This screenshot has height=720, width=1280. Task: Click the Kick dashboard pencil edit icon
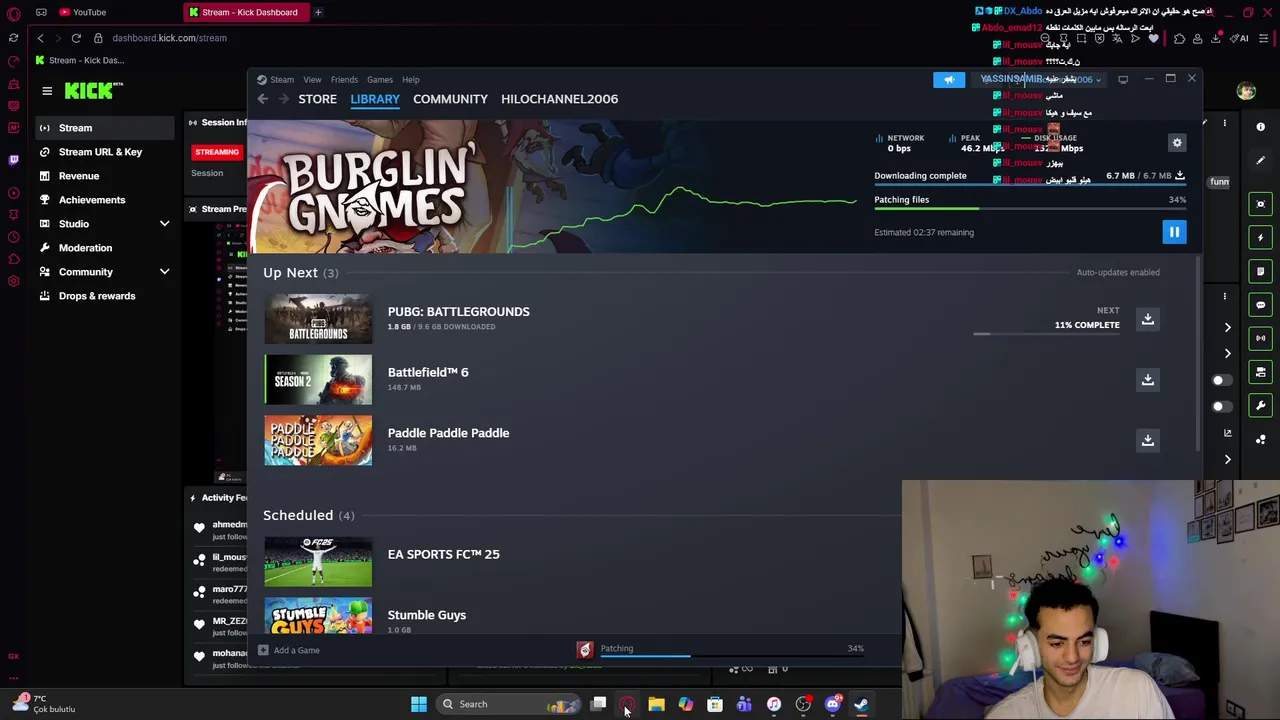click(1261, 160)
